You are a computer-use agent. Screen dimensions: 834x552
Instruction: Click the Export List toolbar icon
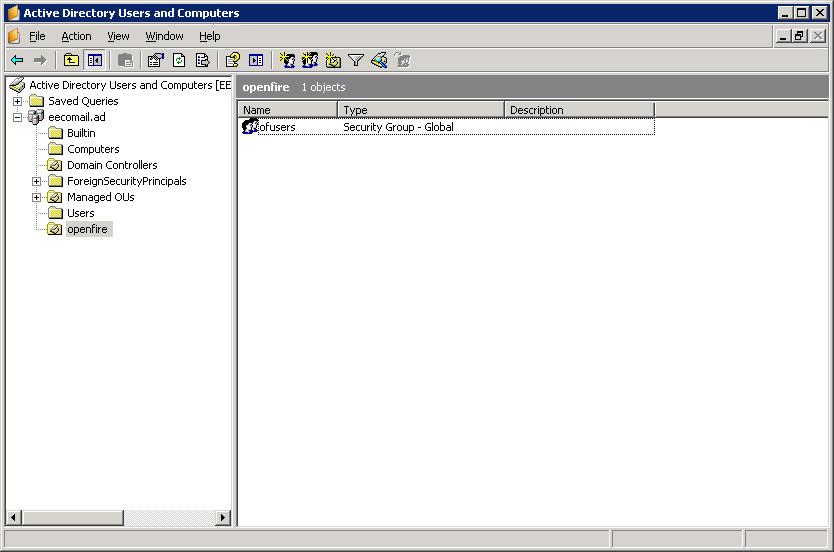(x=203, y=60)
